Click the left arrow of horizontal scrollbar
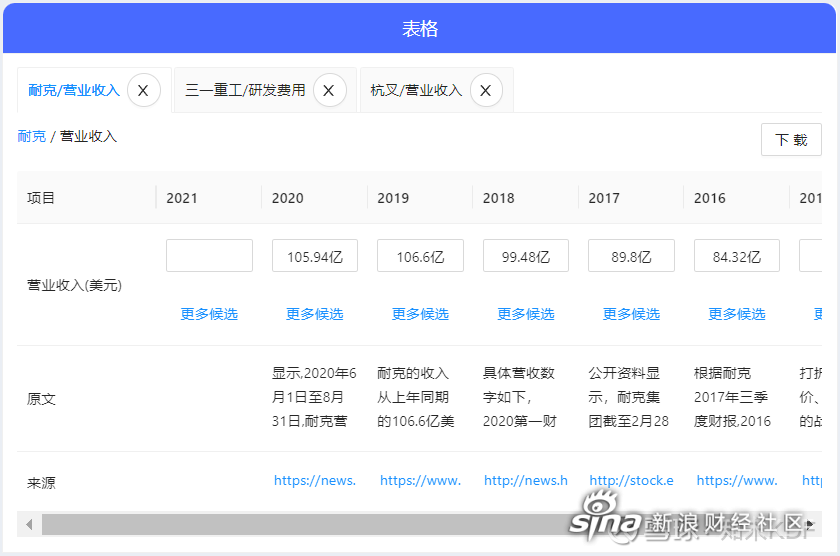The image size is (840, 556). pyautogui.click(x=29, y=524)
